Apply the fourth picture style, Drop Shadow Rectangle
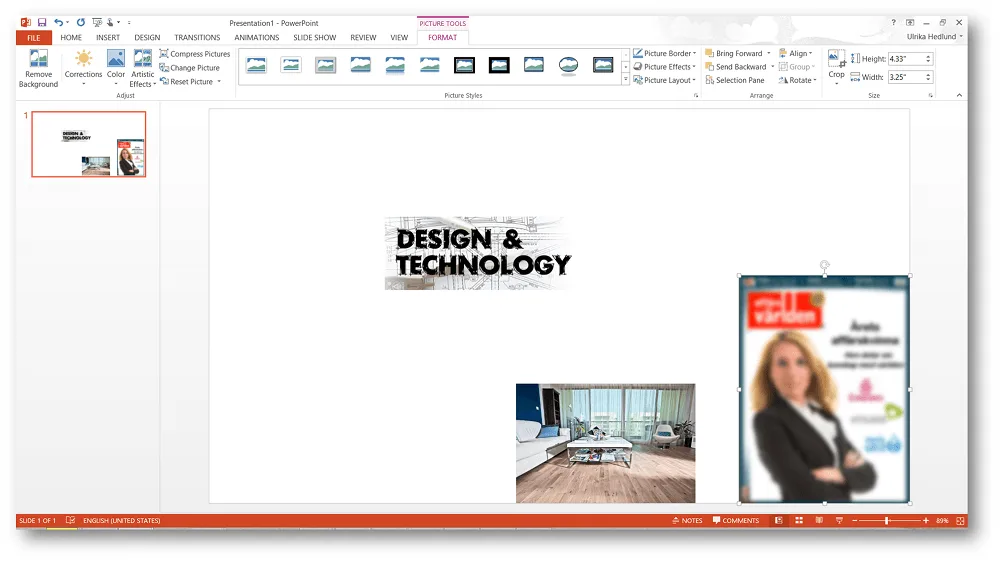 coord(360,65)
